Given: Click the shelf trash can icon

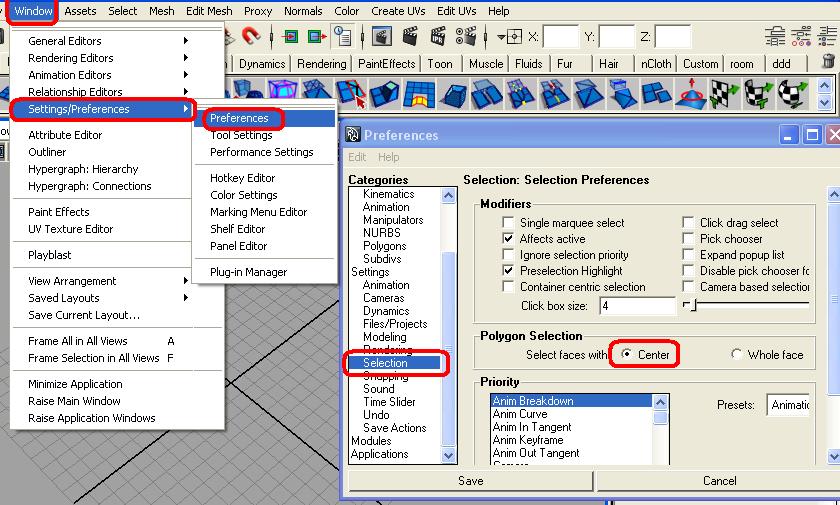Looking at the screenshot, I should [829, 61].
